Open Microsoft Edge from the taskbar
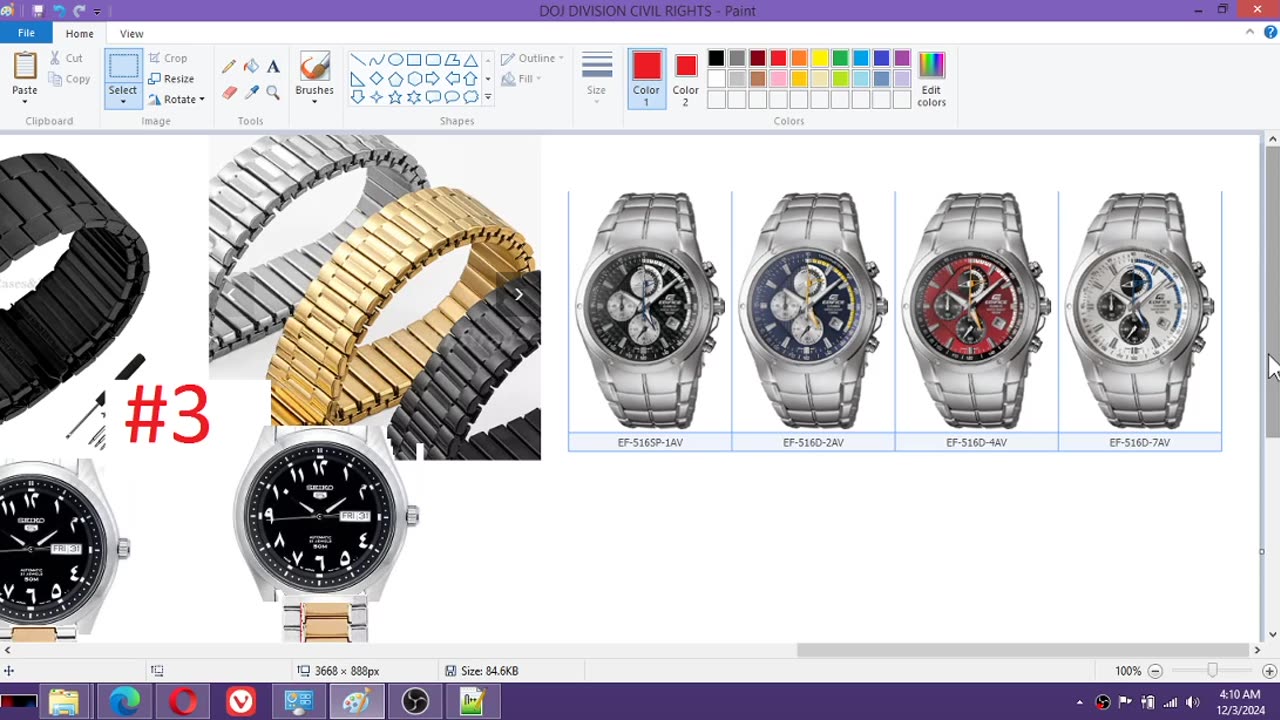This screenshot has width=1280, height=720. (124, 702)
